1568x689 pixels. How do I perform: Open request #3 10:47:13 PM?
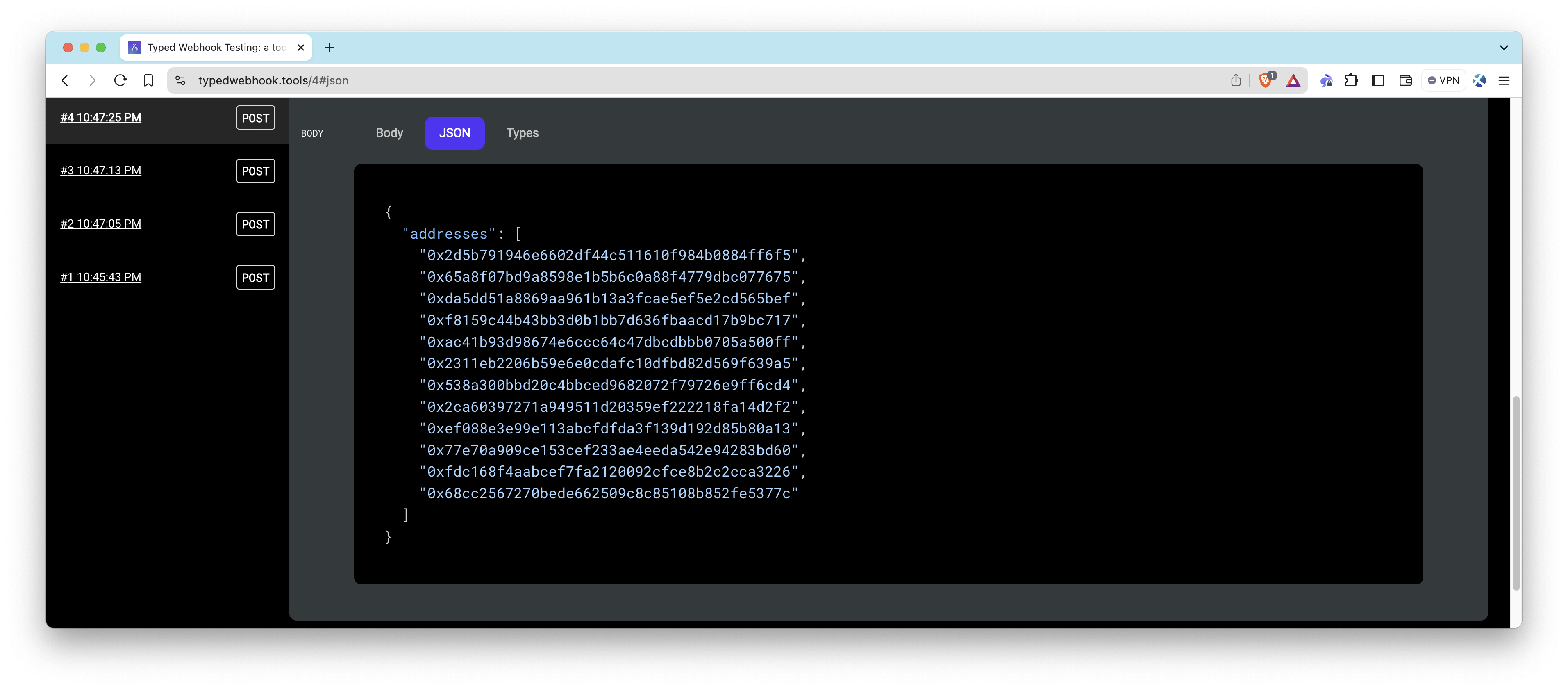click(101, 171)
